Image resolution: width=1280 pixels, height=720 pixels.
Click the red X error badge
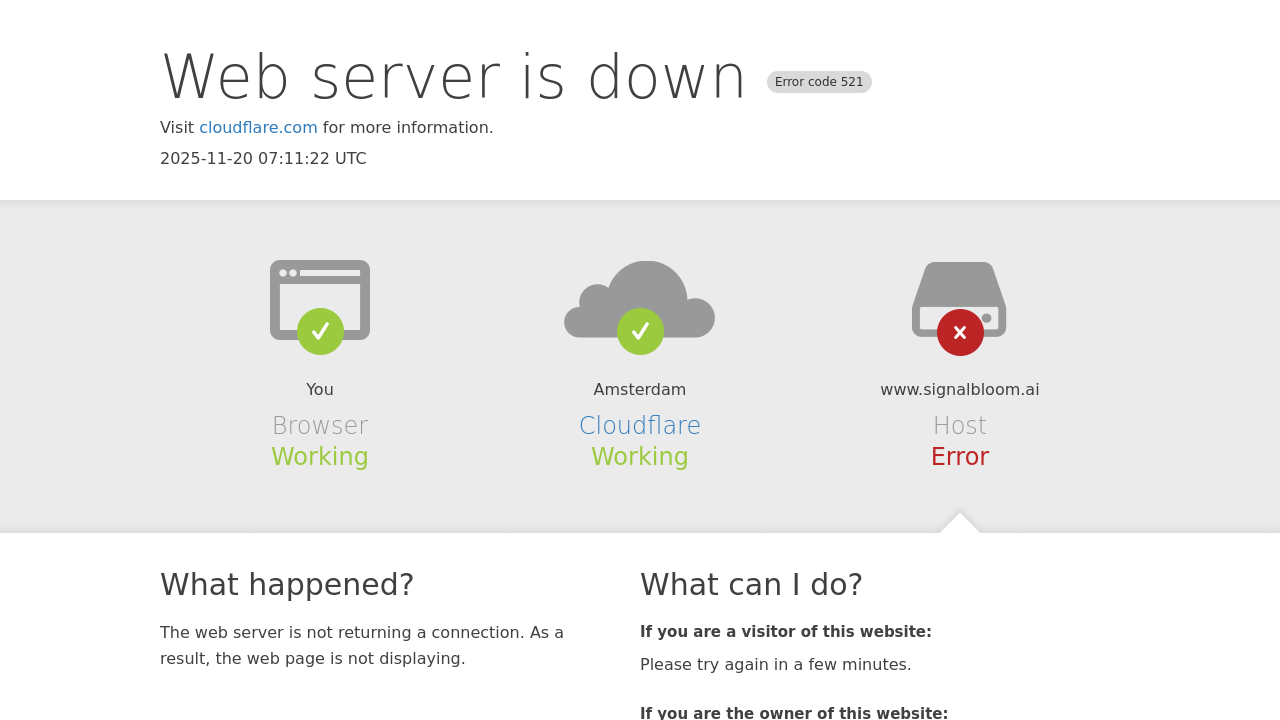[x=960, y=332]
